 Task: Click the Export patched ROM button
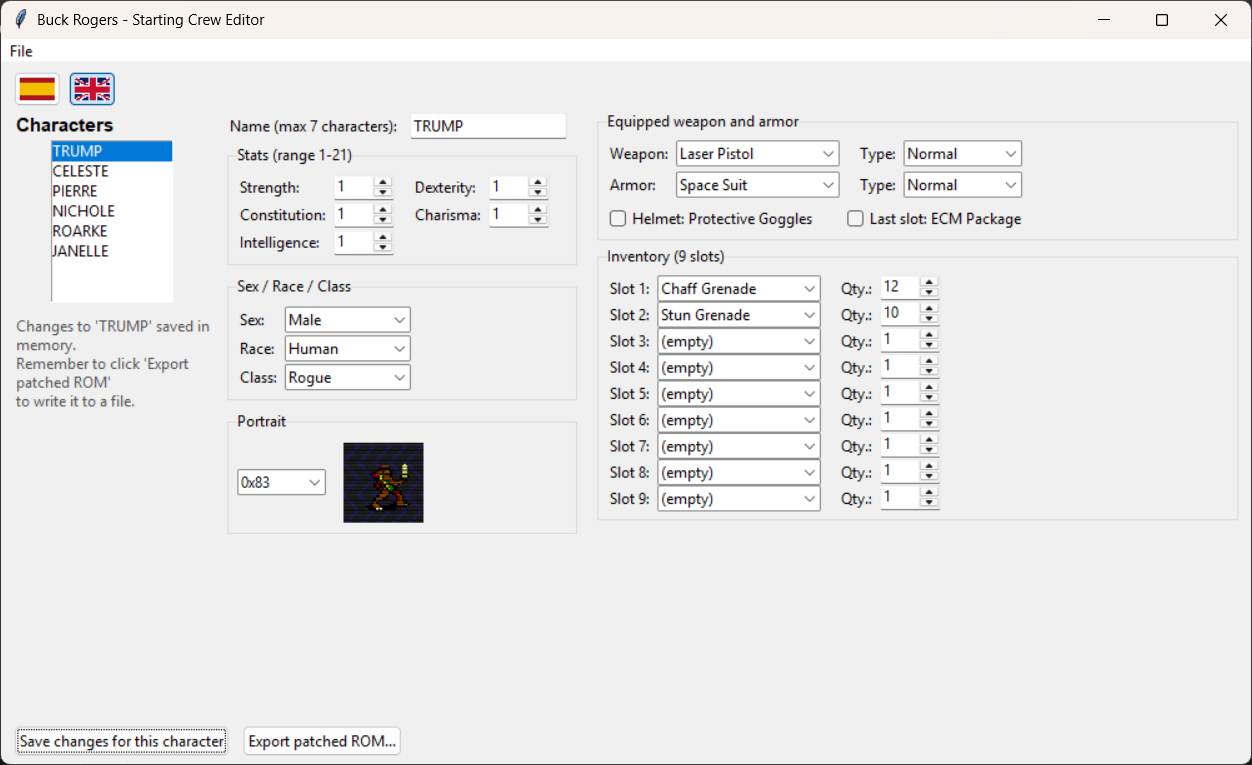point(323,741)
